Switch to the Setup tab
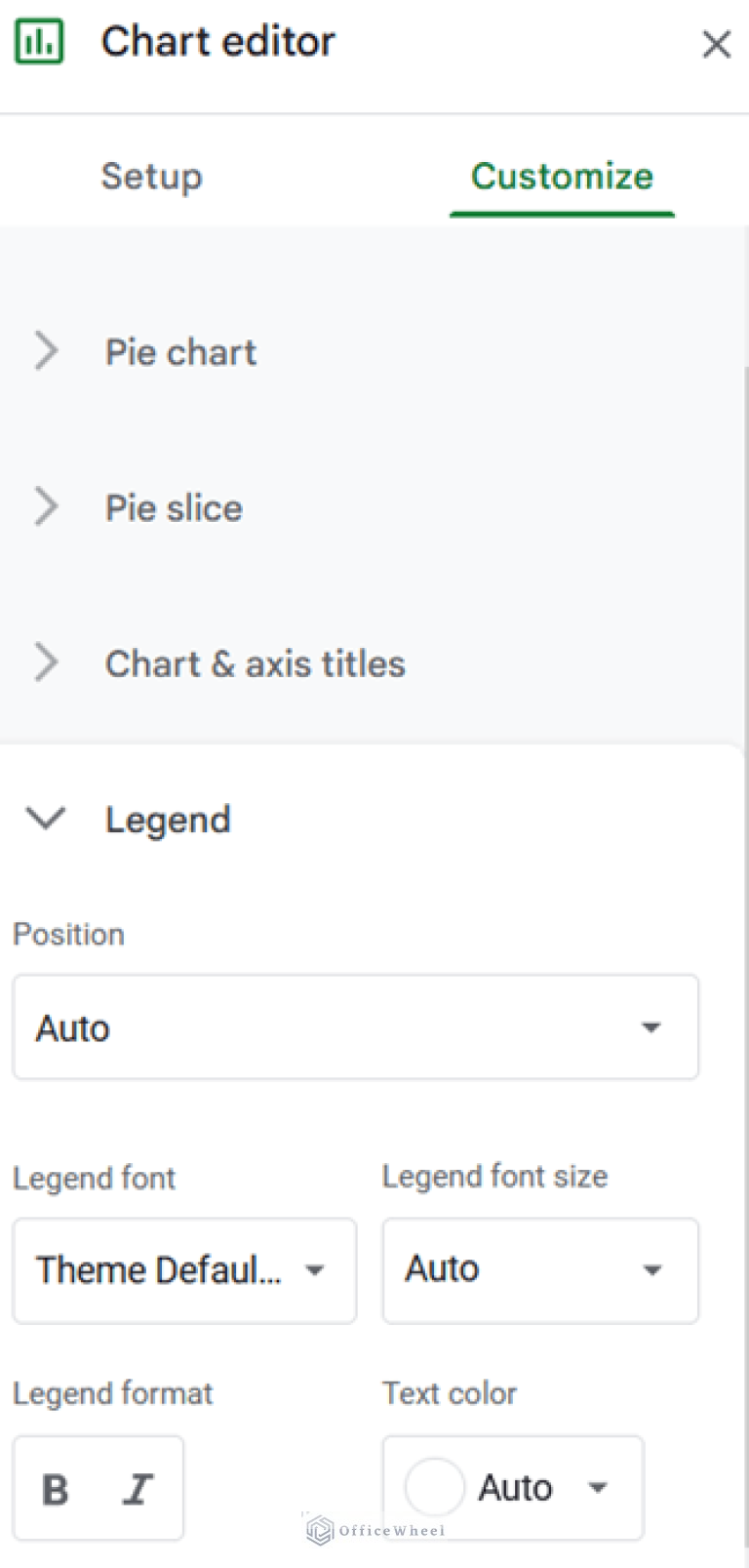Viewport: 749px width, 1568px height. coord(151,177)
